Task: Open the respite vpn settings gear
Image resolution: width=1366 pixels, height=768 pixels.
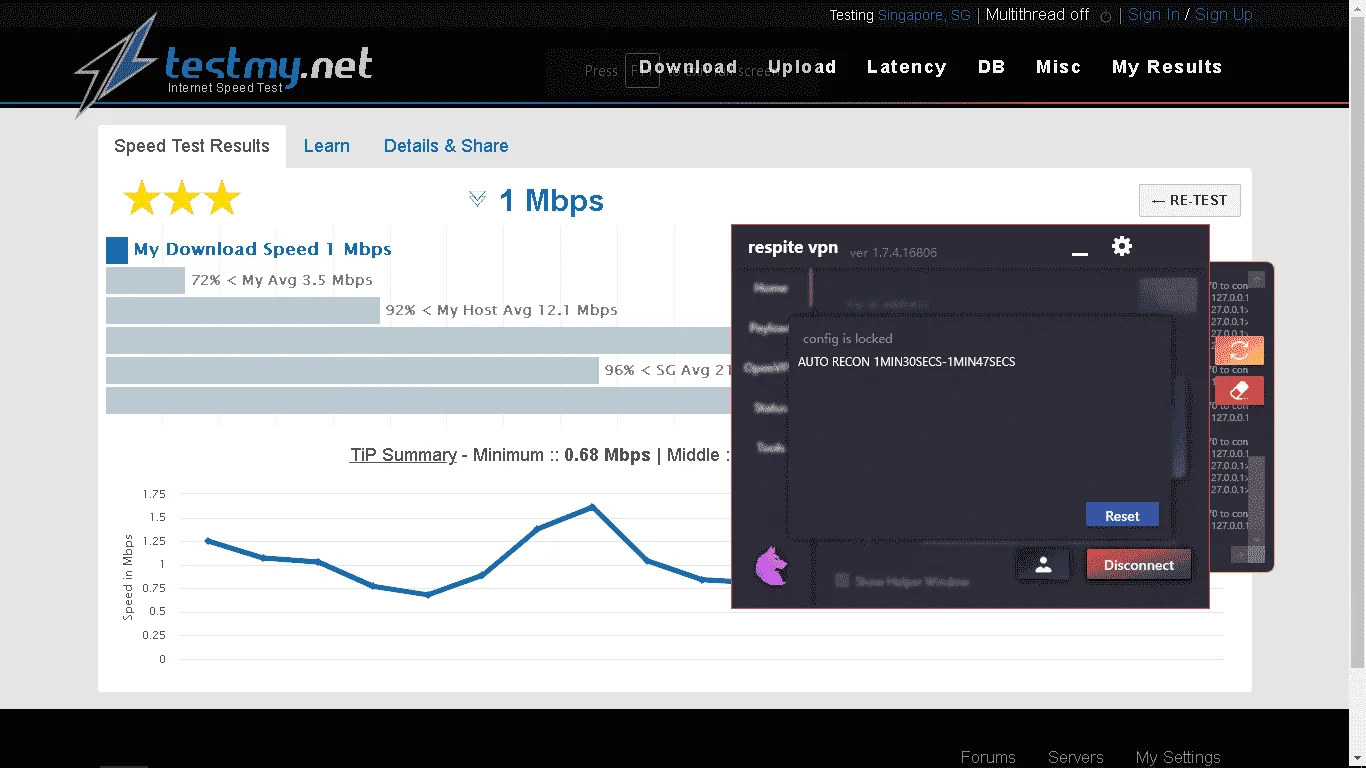Action: click(1122, 246)
